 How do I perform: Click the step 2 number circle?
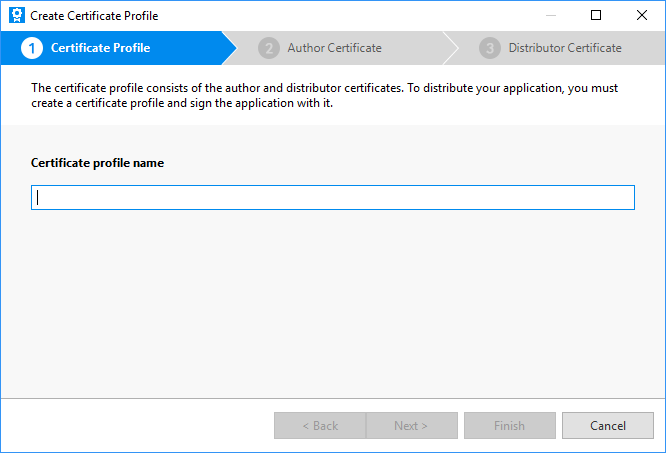(x=268, y=48)
